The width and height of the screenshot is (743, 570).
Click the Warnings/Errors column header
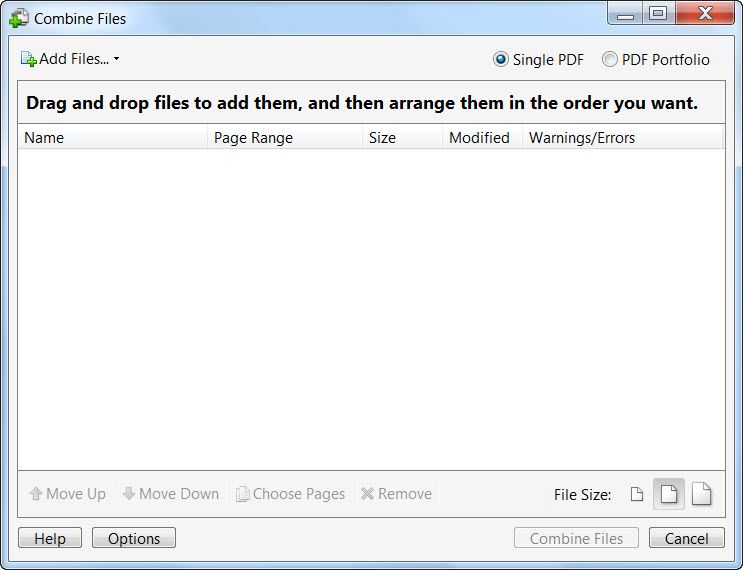point(623,137)
